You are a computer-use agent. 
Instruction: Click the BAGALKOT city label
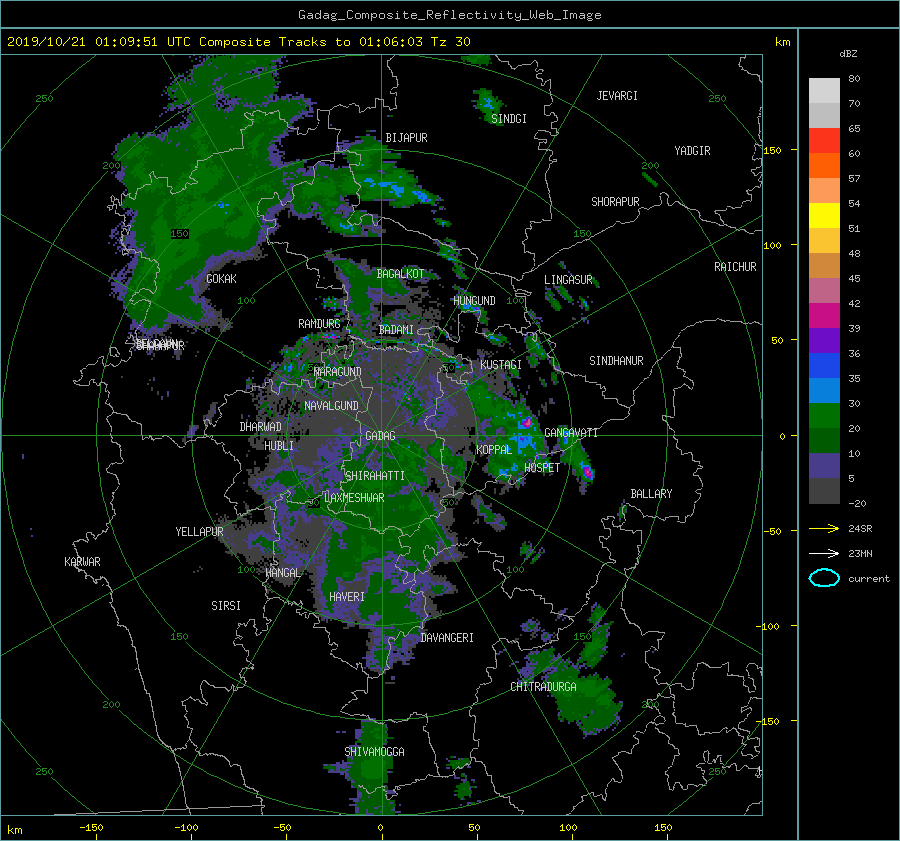400,274
